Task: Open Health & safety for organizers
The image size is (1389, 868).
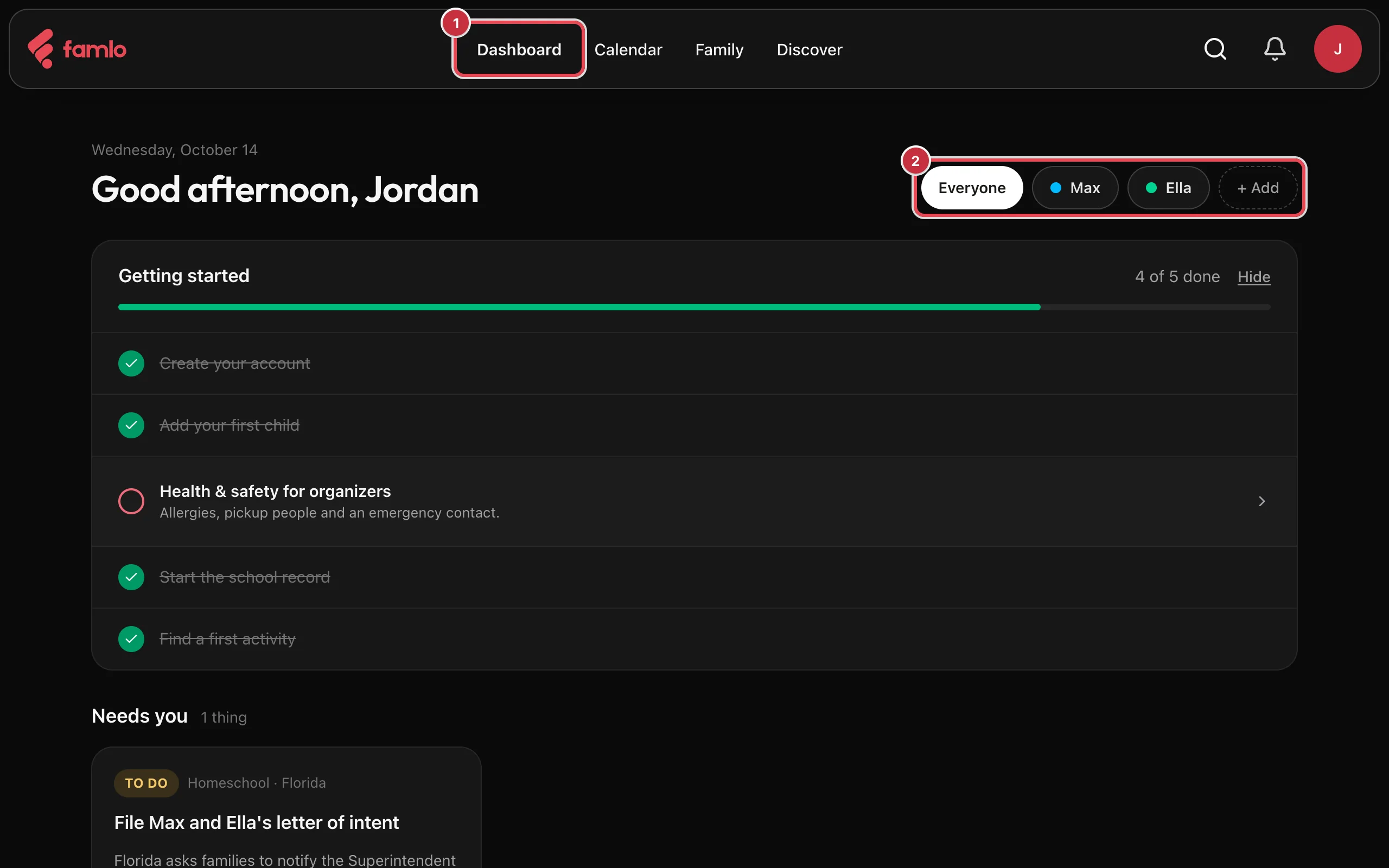Action: pos(694,501)
